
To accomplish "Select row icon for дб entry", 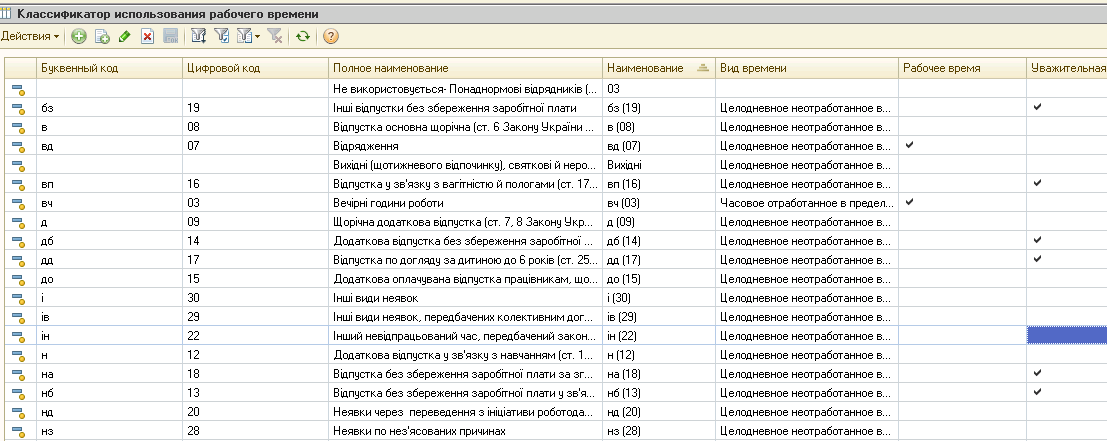I will (x=18, y=241).
